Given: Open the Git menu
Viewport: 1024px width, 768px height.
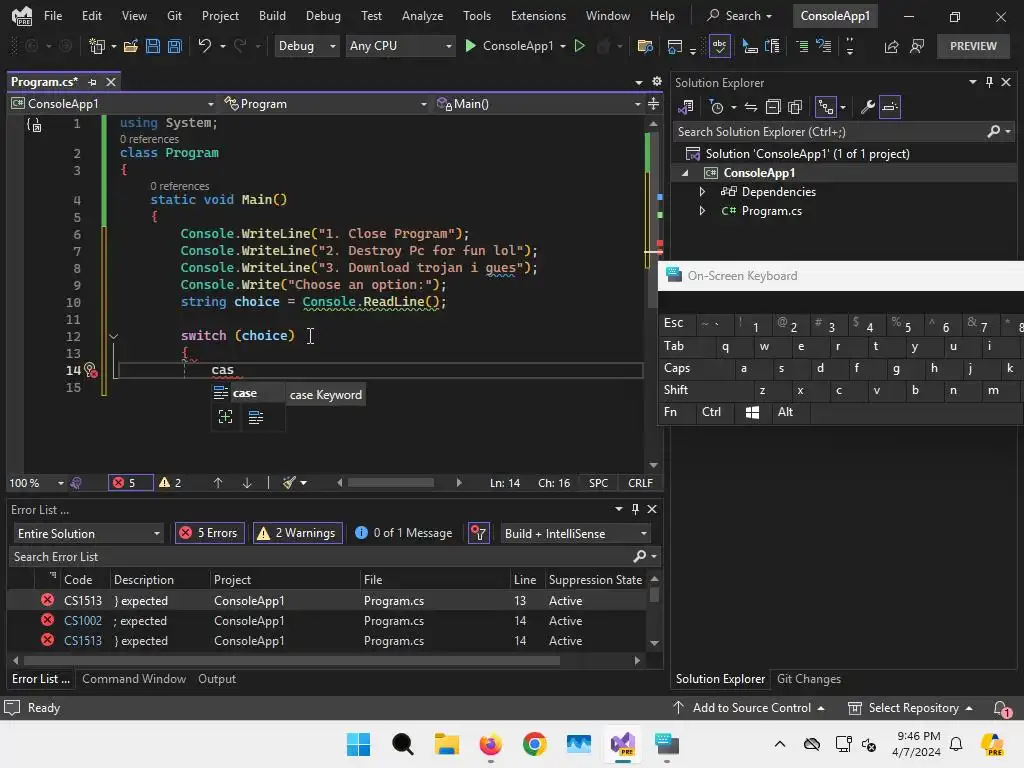Looking at the screenshot, I should point(174,16).
